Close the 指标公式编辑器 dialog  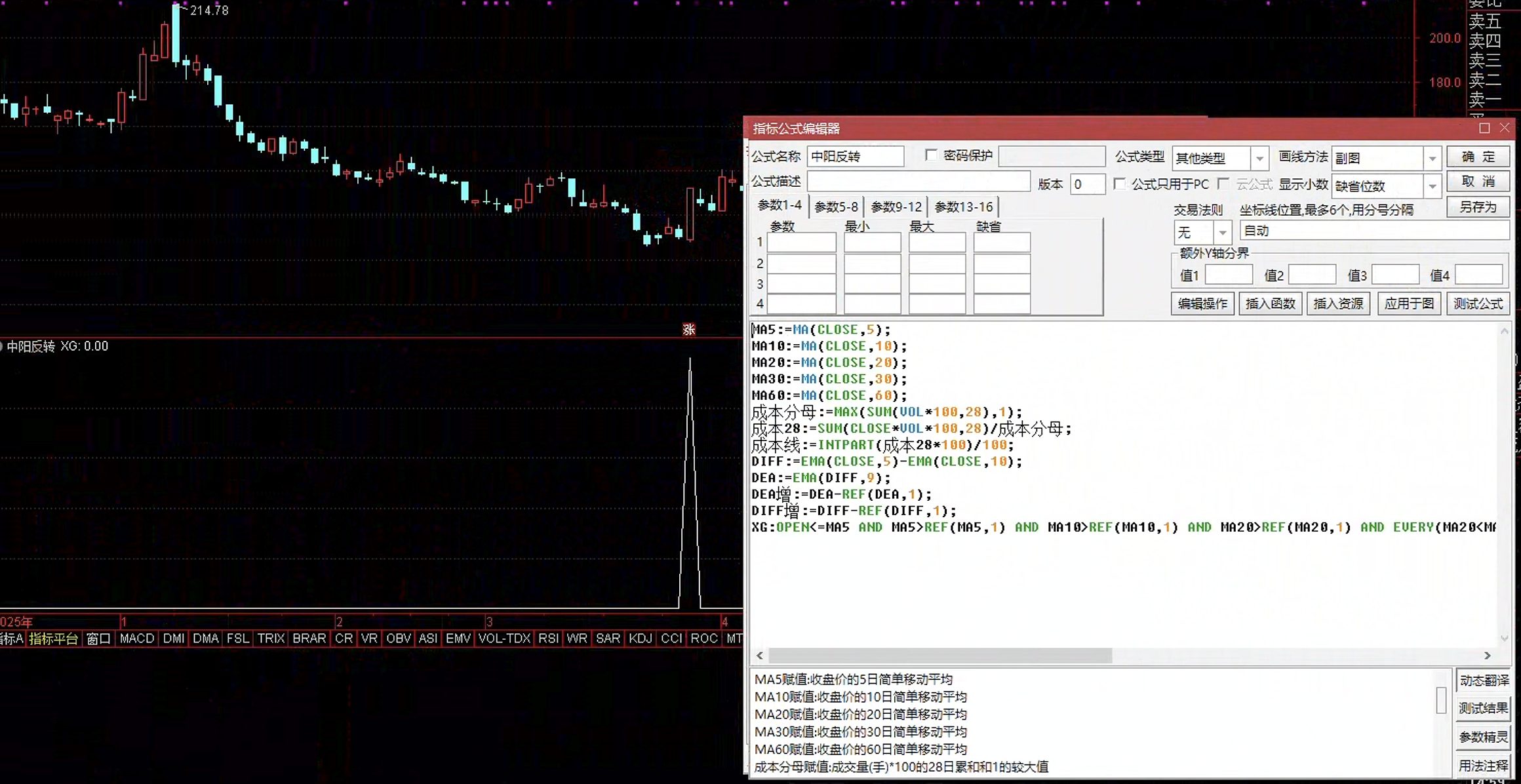coord(1505,128)
